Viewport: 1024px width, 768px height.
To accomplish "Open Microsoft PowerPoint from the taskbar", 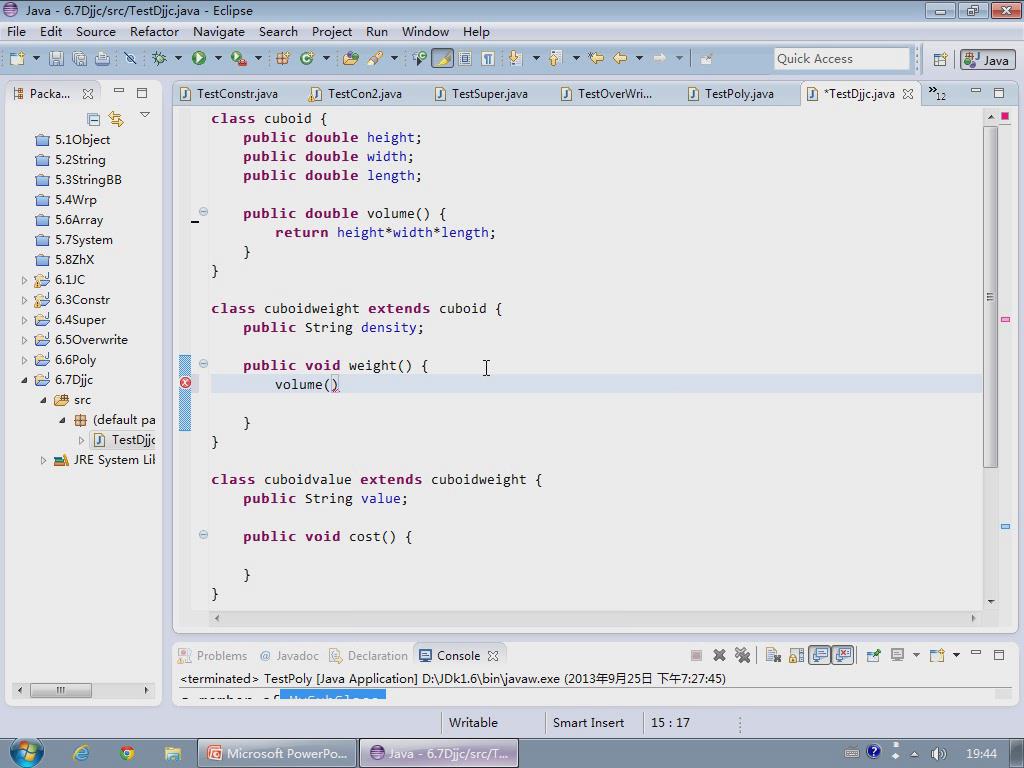I will click(x=278, y=753).
